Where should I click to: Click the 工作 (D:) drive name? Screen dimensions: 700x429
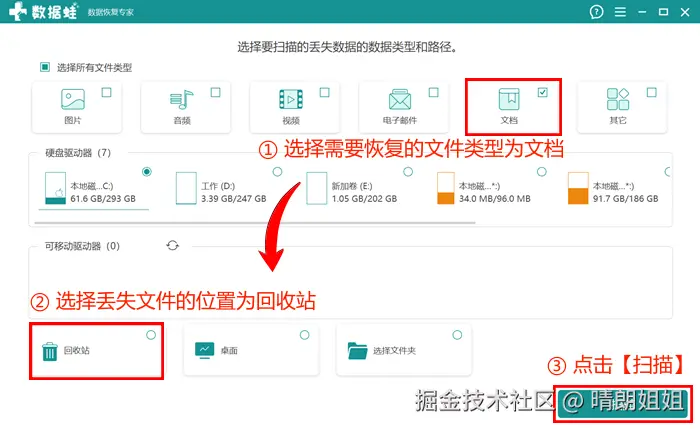218,186
